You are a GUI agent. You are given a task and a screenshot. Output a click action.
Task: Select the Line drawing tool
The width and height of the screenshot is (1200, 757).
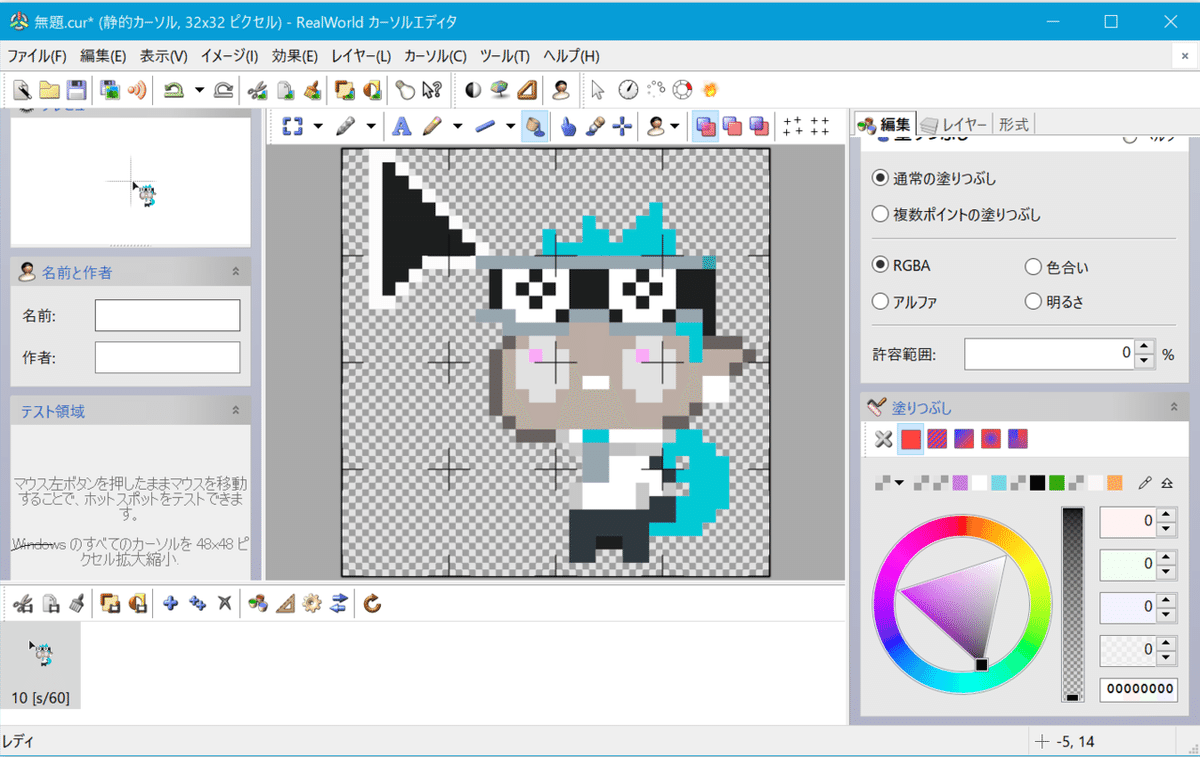click(485, 127)
